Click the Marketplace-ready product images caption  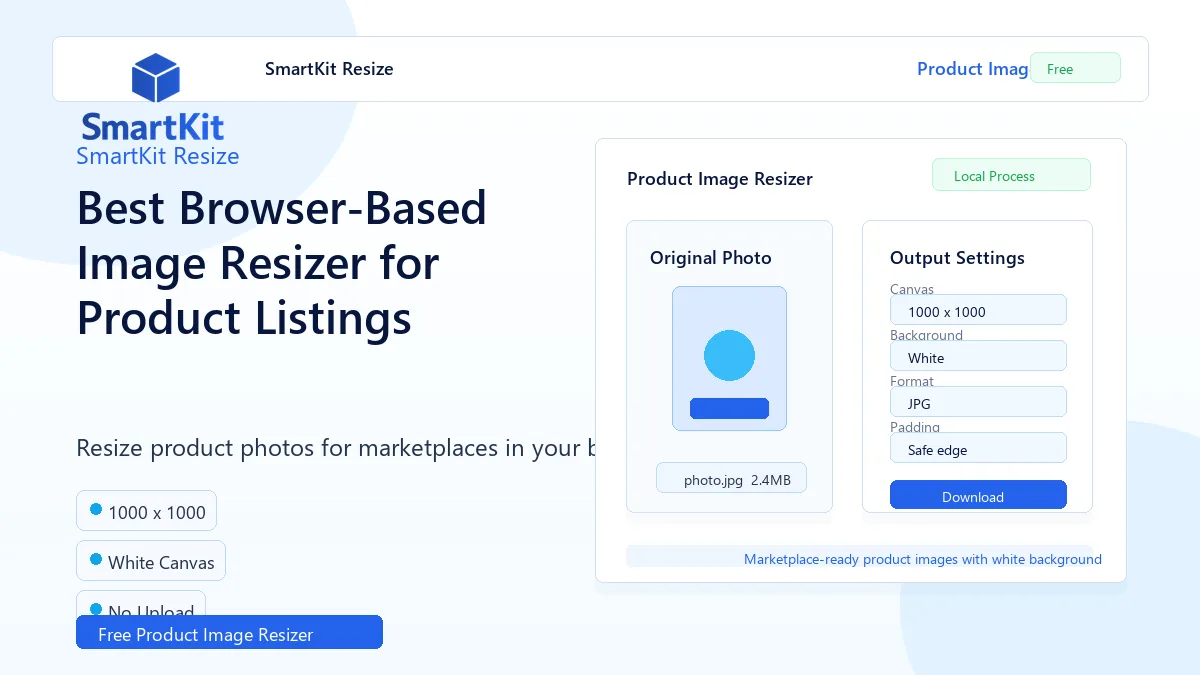tap(923, 559)
